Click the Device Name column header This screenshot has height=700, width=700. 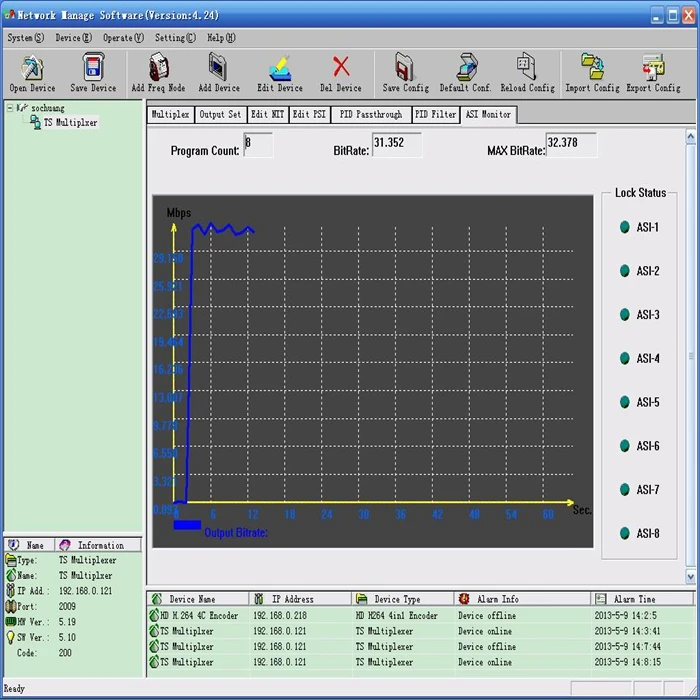199,599
